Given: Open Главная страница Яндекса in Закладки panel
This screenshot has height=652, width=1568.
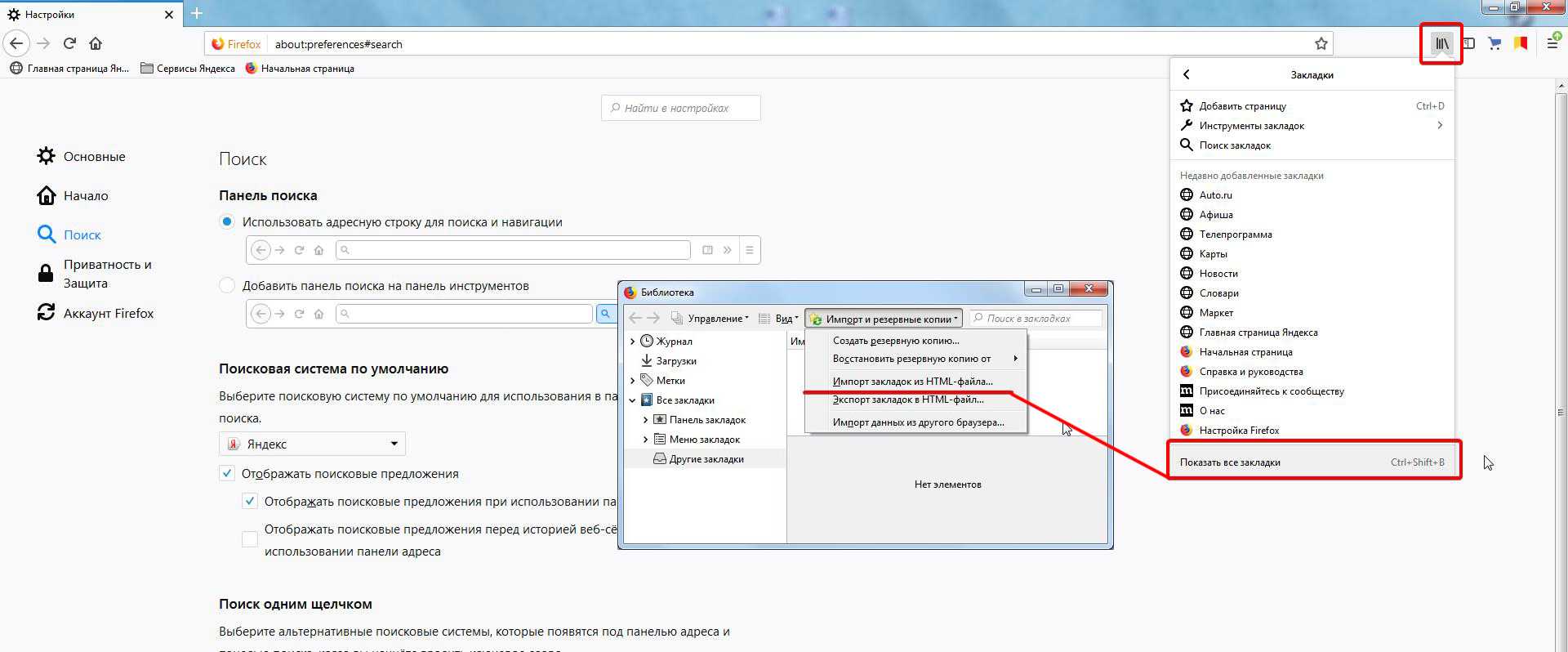Looking at the screenshot, I should click(x=1312, y=332).
